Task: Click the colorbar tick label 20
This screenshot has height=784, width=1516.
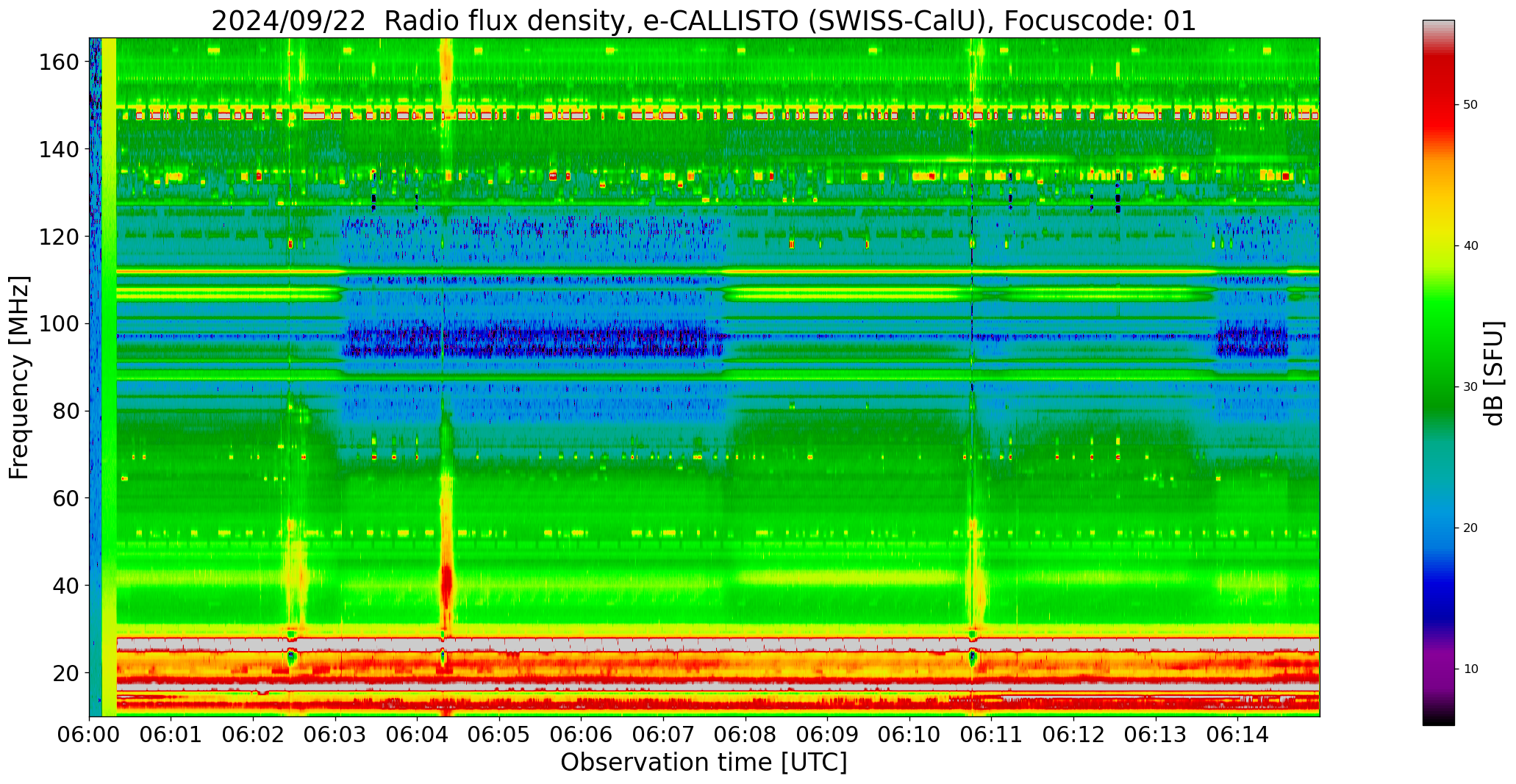Action: coord(1470,528)
